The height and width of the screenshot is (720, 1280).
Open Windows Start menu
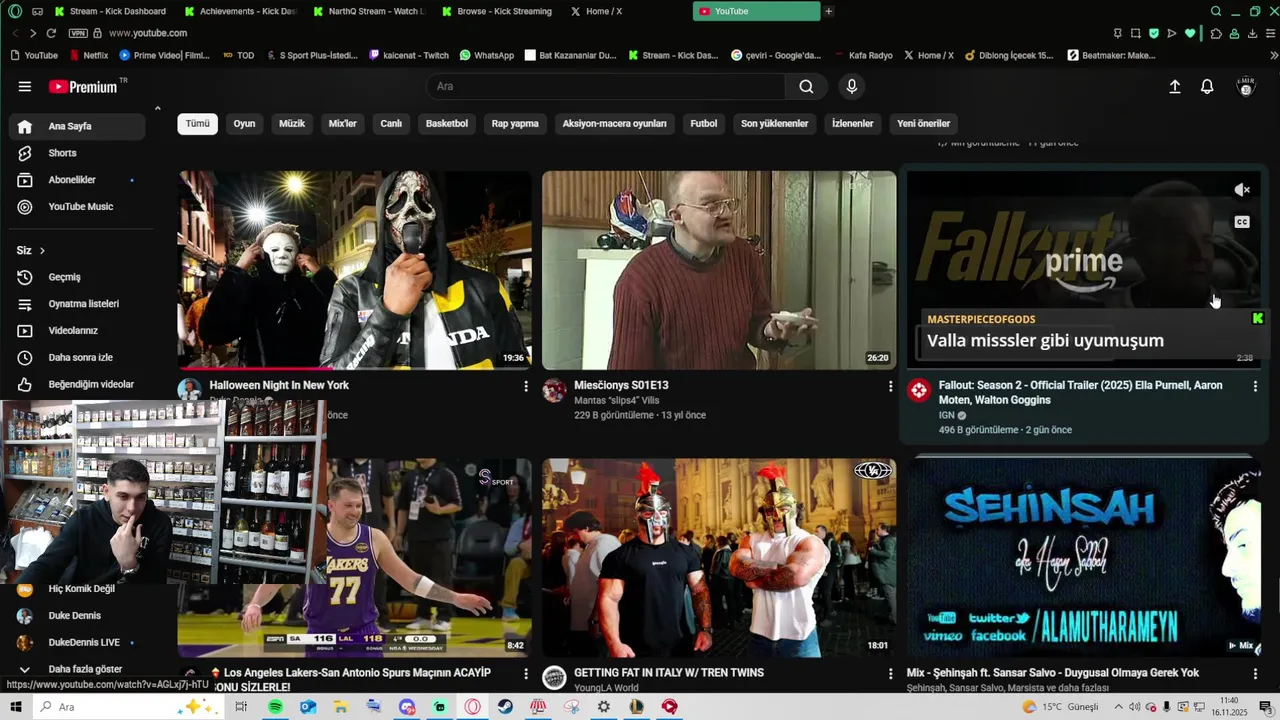(x=15, y=707)
